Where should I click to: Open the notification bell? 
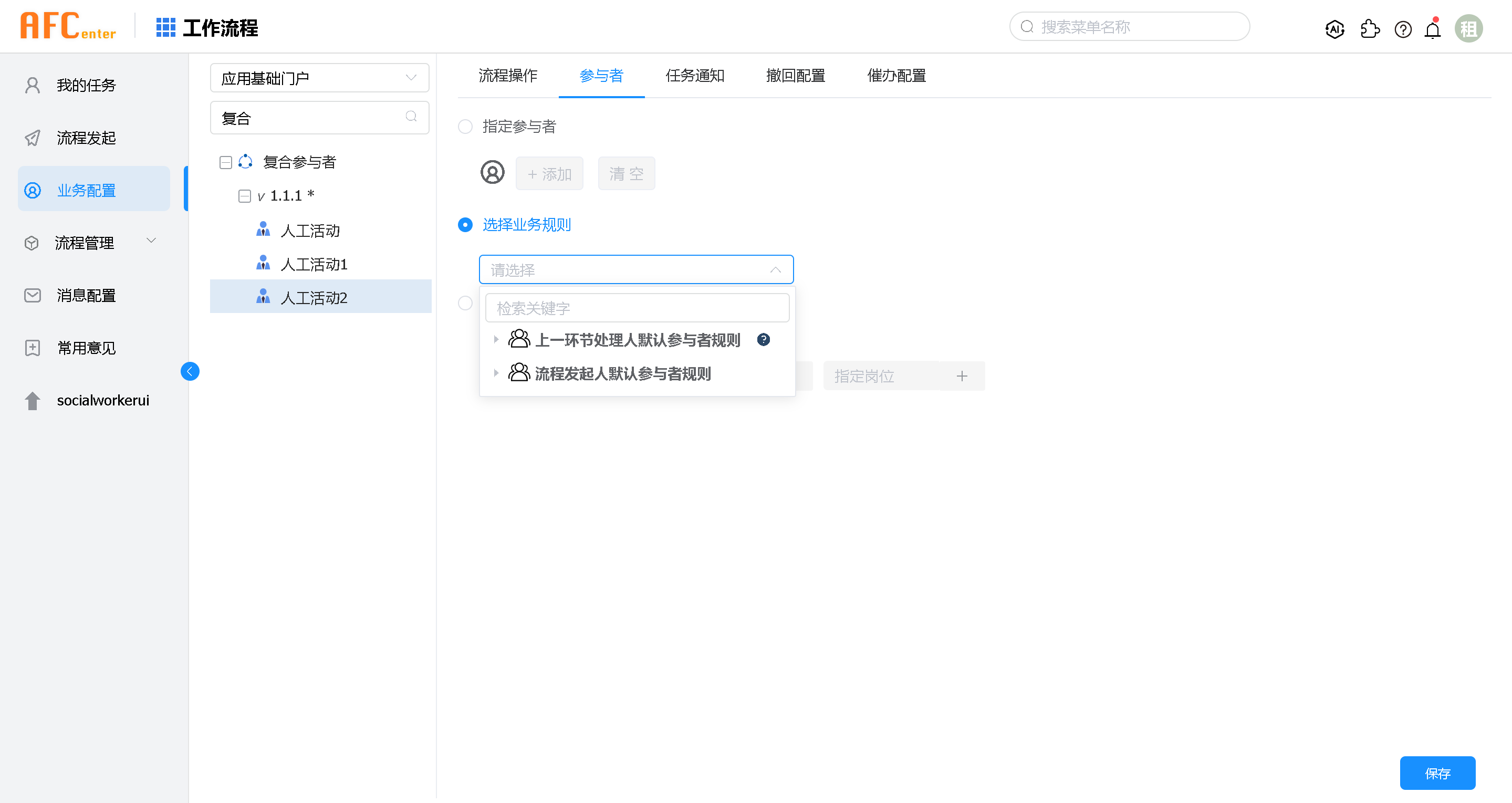click(1433, 29)
